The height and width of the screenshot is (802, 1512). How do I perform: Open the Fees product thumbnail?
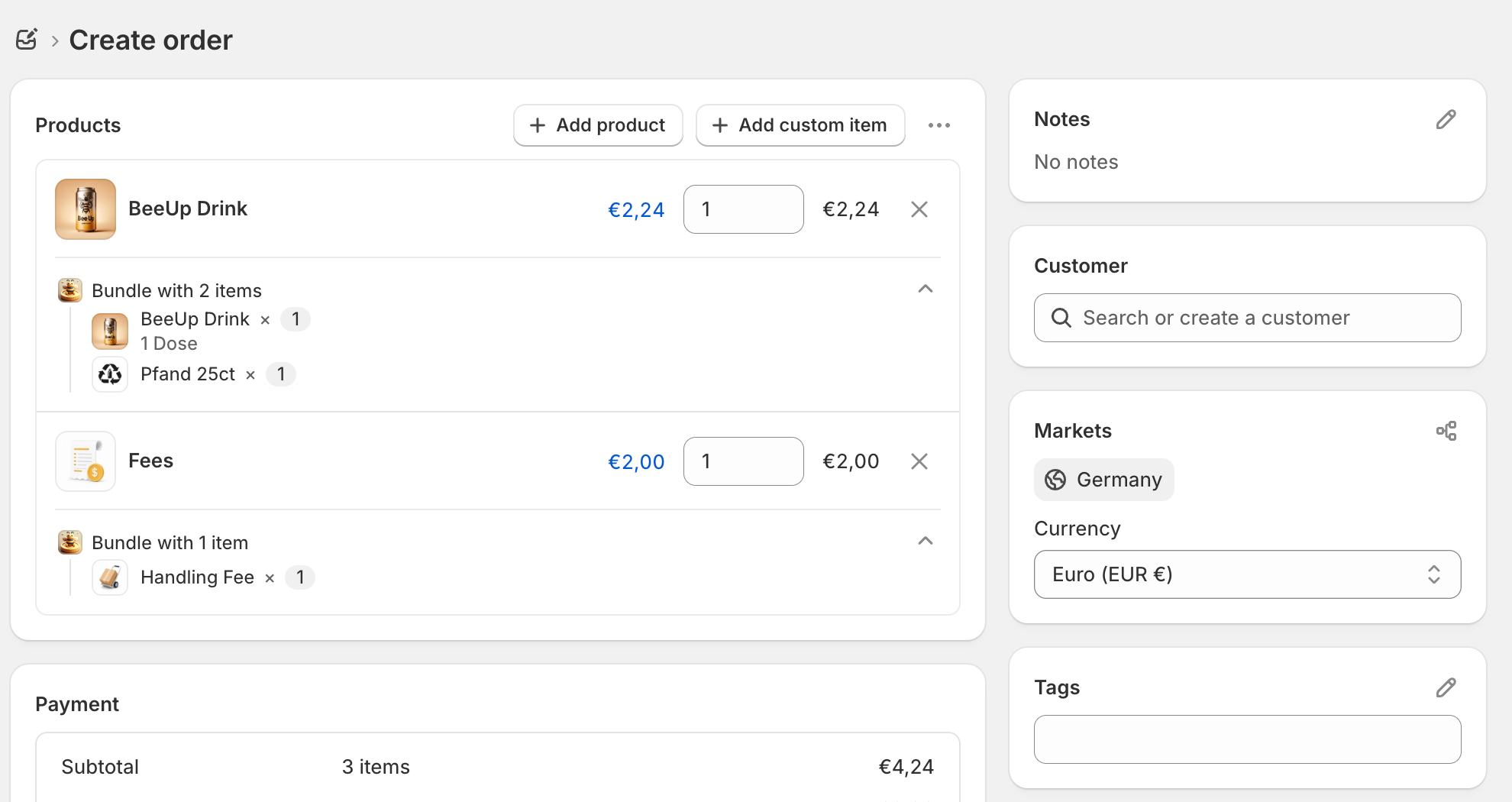coord(86,461)
